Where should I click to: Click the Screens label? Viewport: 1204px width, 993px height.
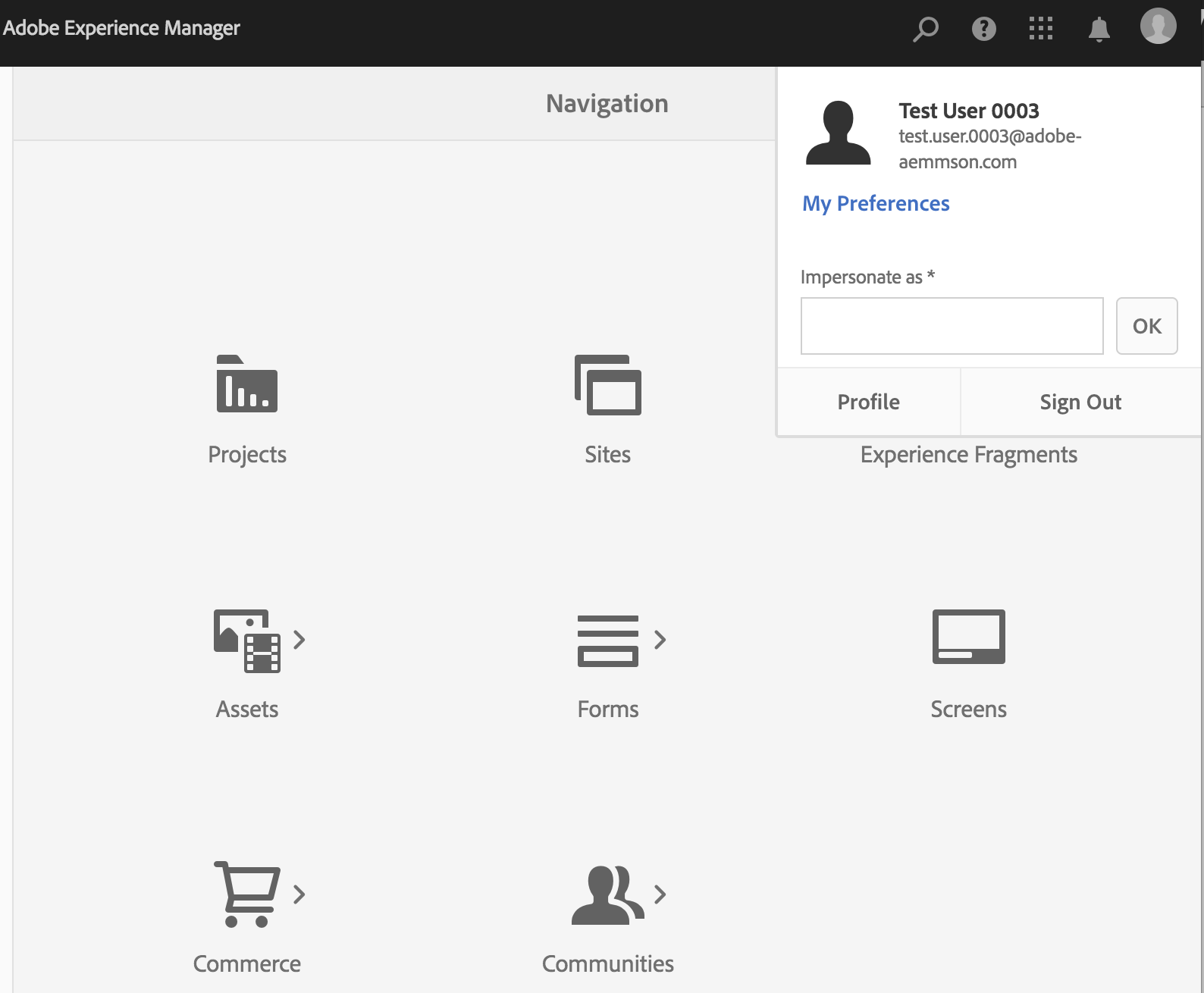(x=969, y=709)
